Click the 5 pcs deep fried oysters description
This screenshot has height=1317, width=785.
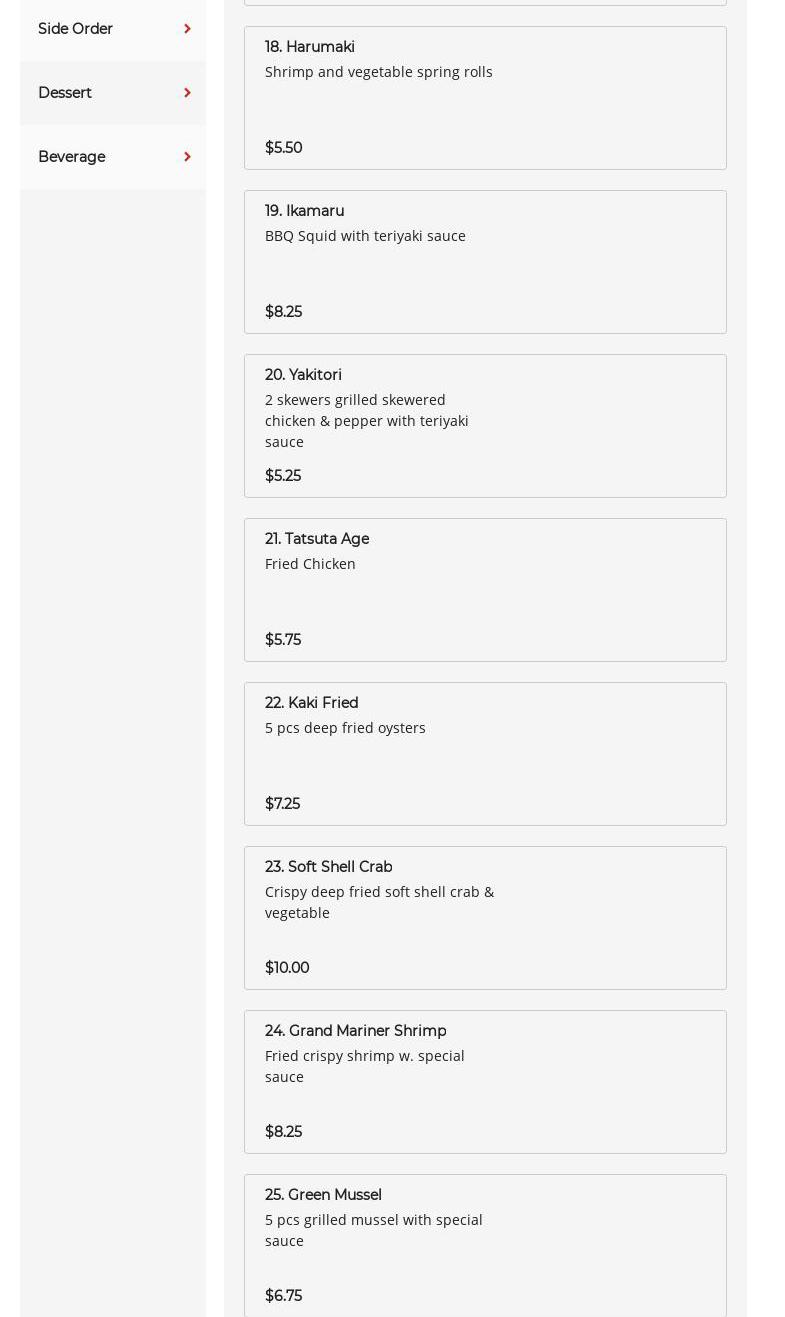coord(345,728)
